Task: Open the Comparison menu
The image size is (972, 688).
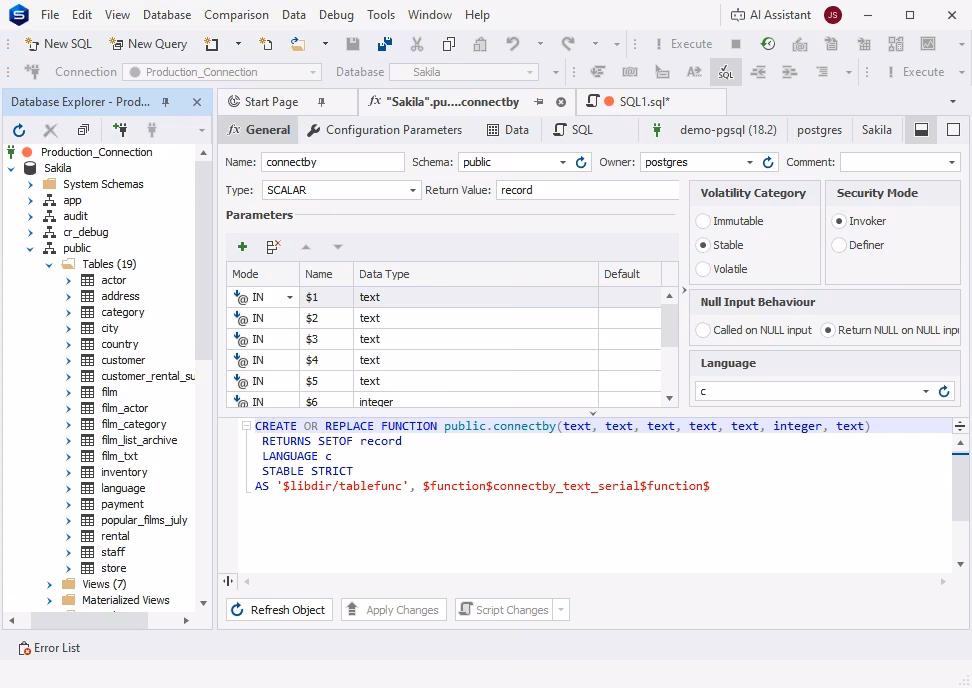Action: point(236,15)
